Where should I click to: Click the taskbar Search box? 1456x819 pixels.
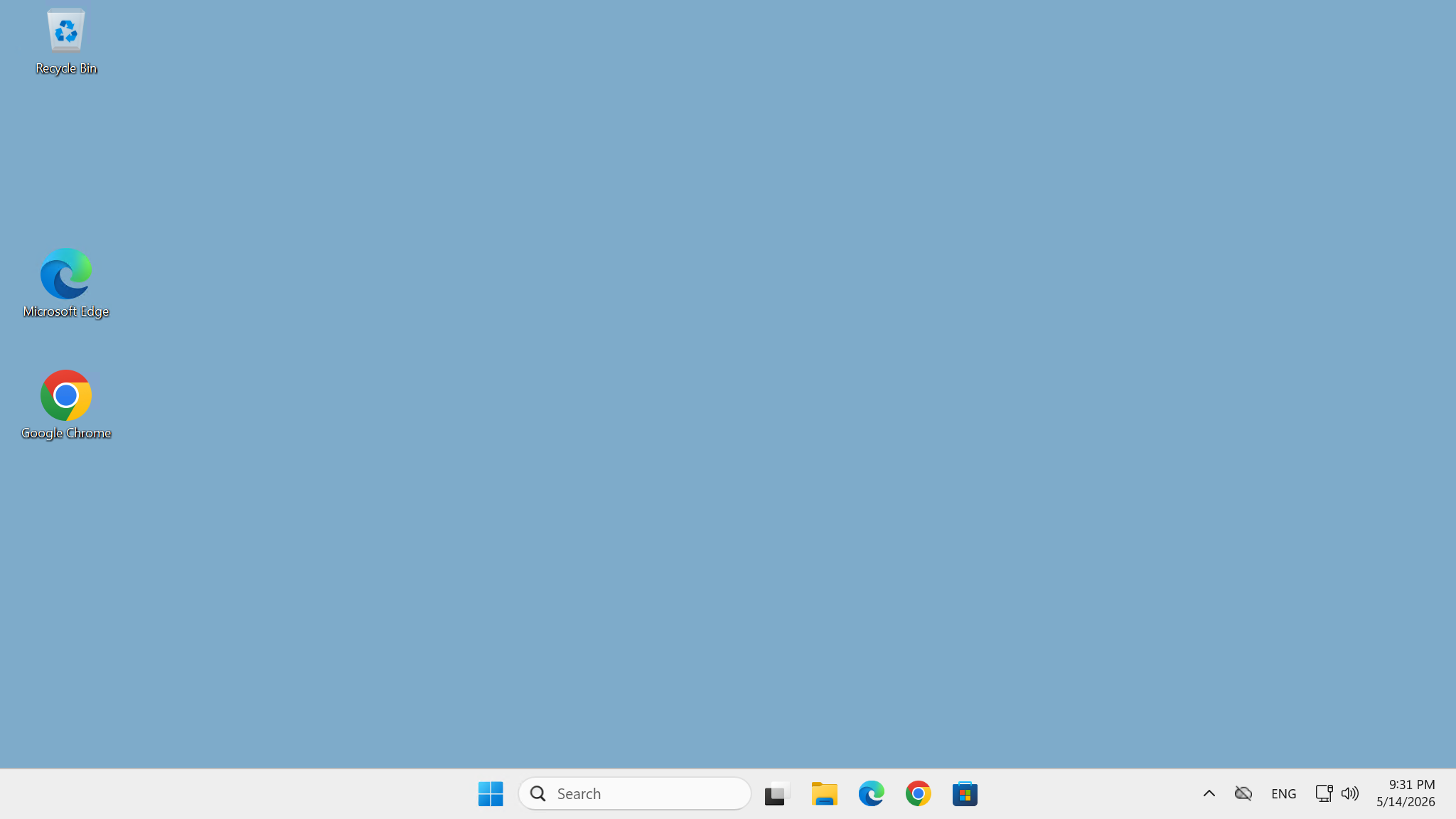point(635,793)
